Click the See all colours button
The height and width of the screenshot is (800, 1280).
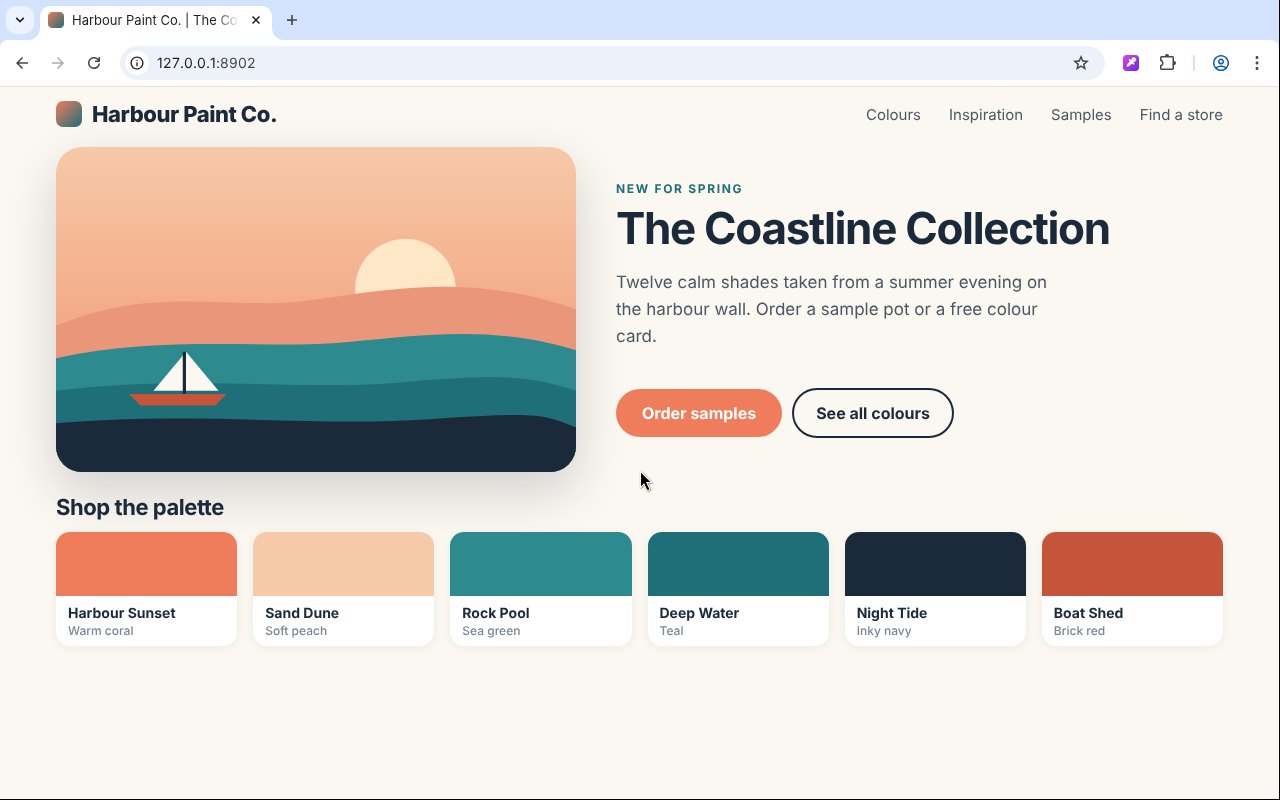(873, 413)
